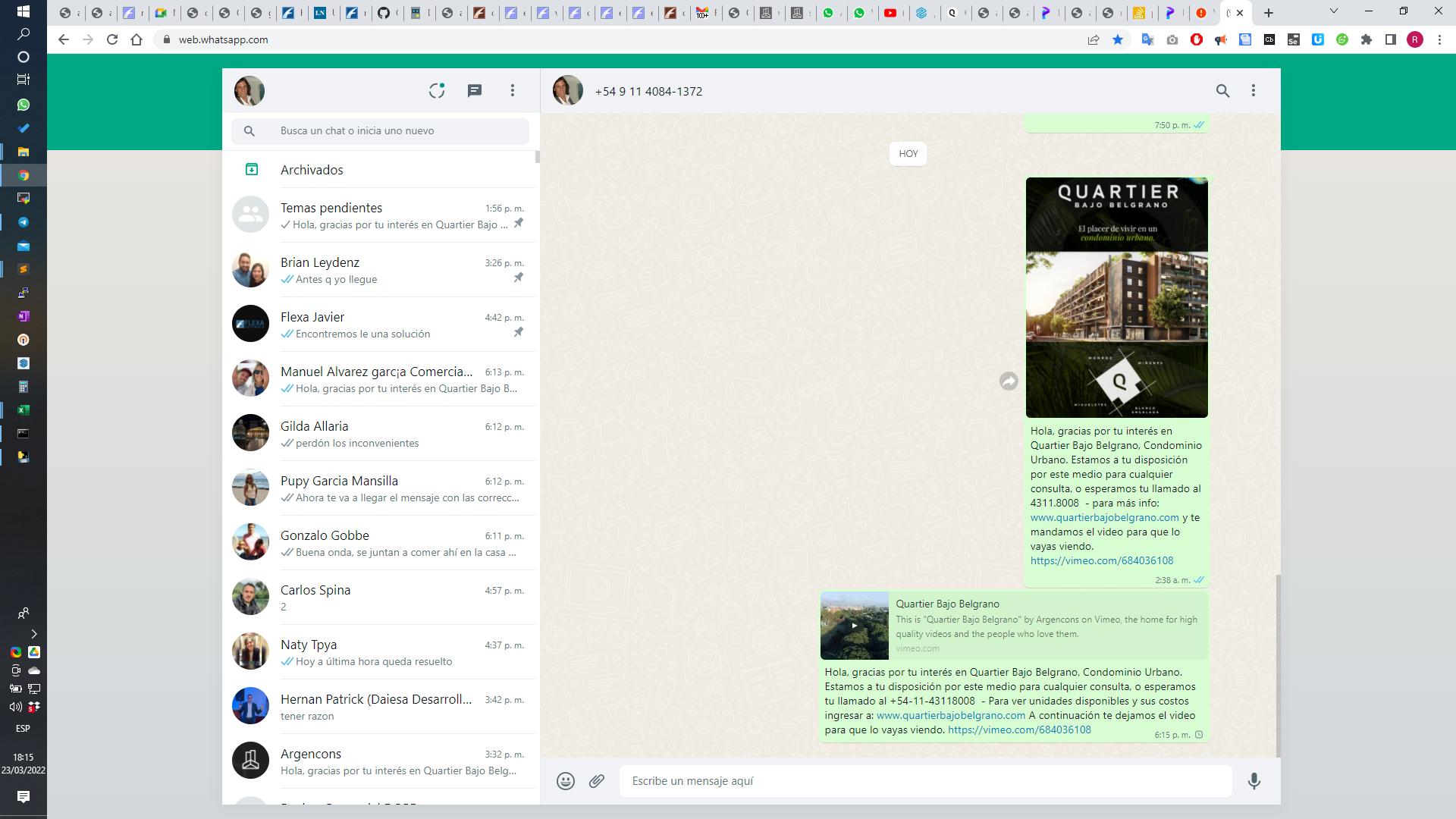Open the sidebar three-dot menu
The height and width of the screenshot is (819, 1456).
click(x=513, y=91)
